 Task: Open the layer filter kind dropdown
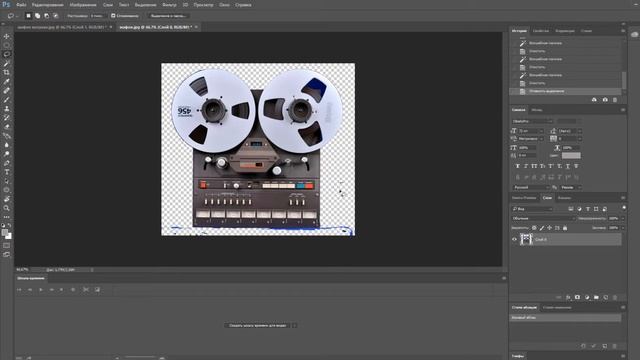pos(532,209)
